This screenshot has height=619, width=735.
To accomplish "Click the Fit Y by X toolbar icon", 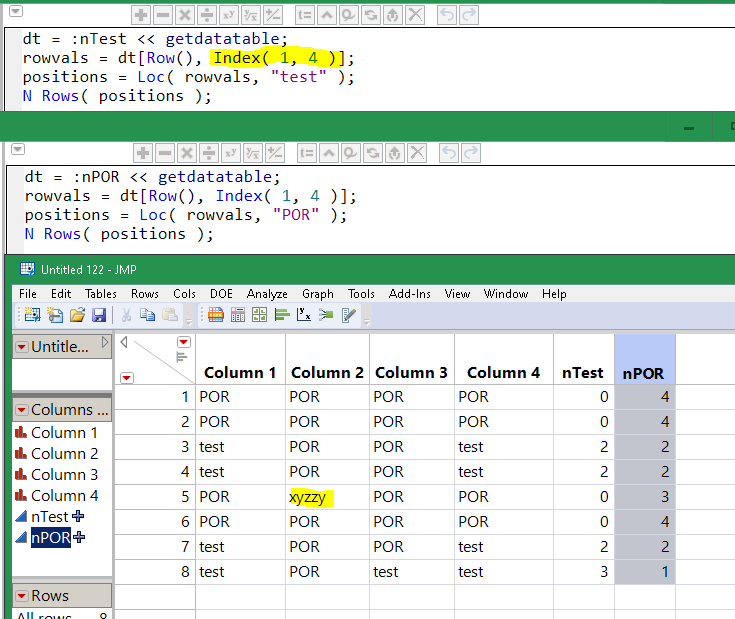I will [302, 316].
